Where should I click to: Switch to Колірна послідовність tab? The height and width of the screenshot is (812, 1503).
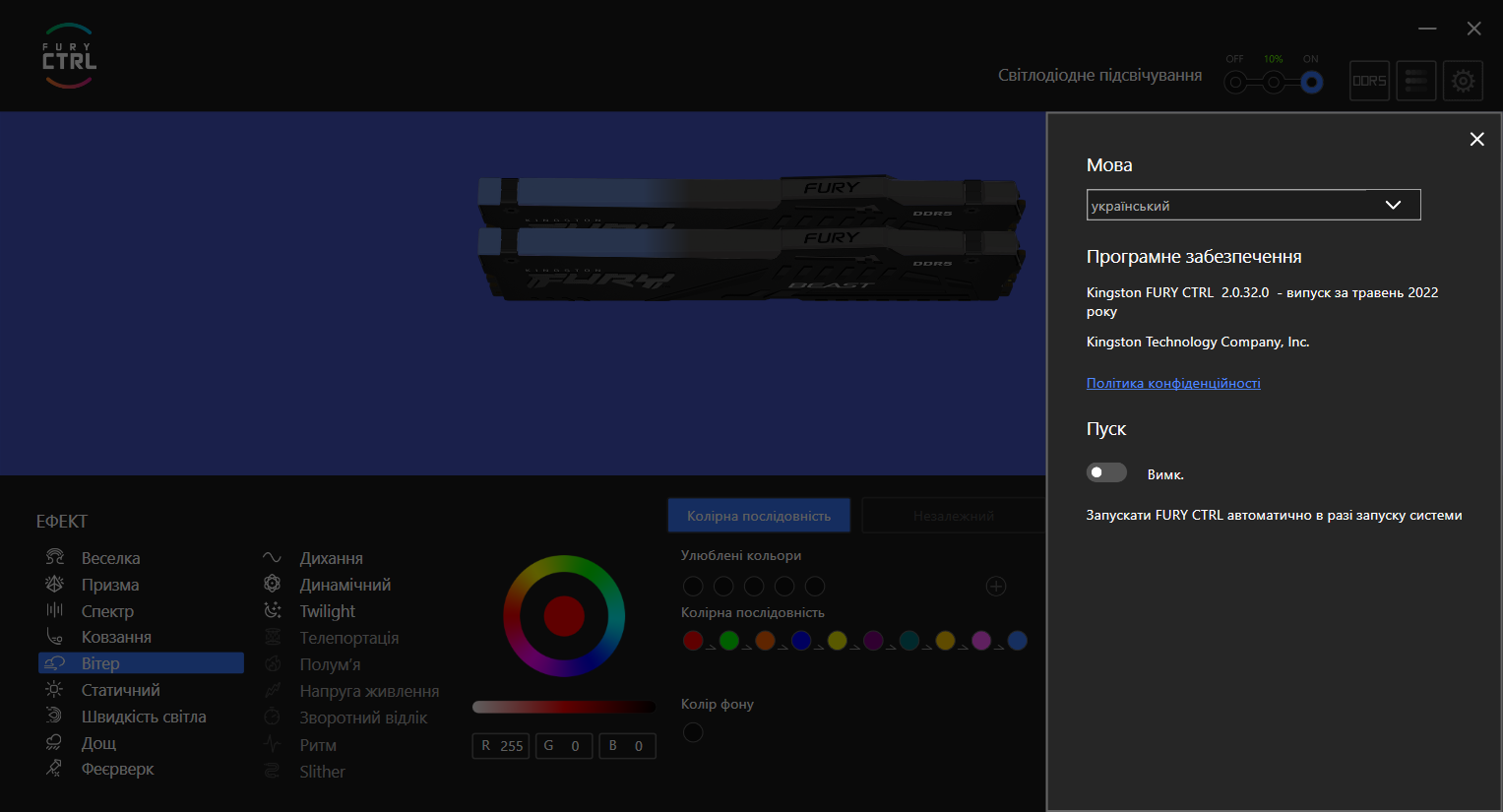pos(759,516)
